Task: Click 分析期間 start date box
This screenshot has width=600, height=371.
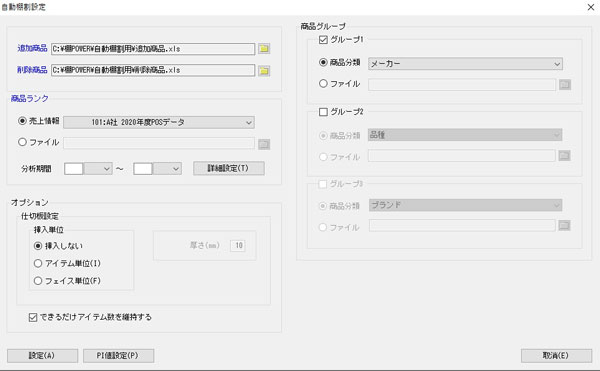Action: 74,169
